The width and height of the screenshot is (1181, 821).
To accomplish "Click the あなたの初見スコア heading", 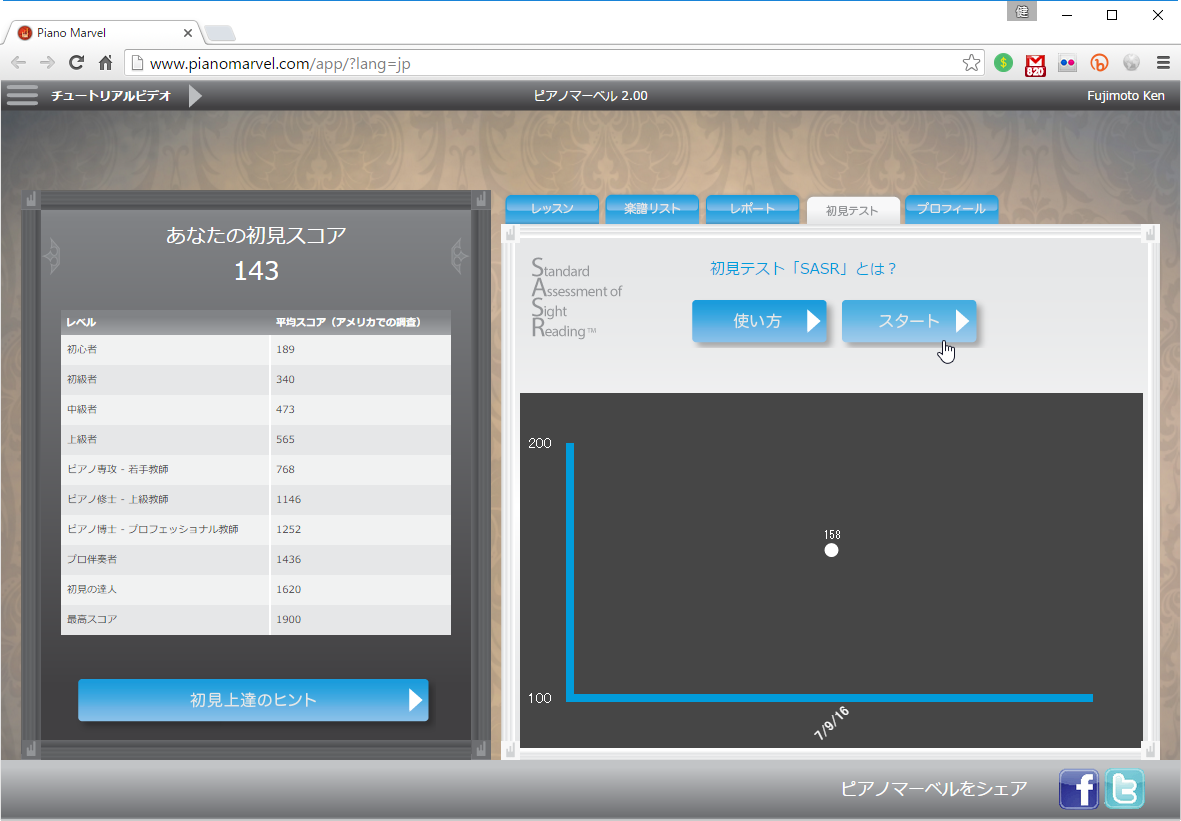I will (x=256, y=235).
